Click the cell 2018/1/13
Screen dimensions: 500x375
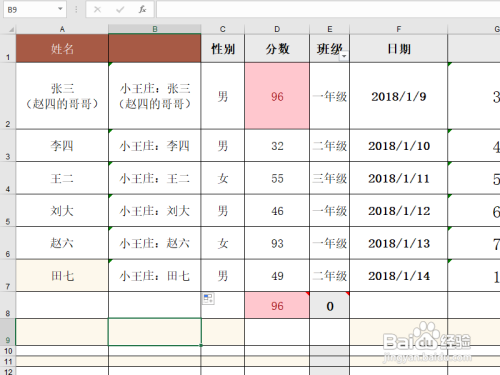[398, 243]
